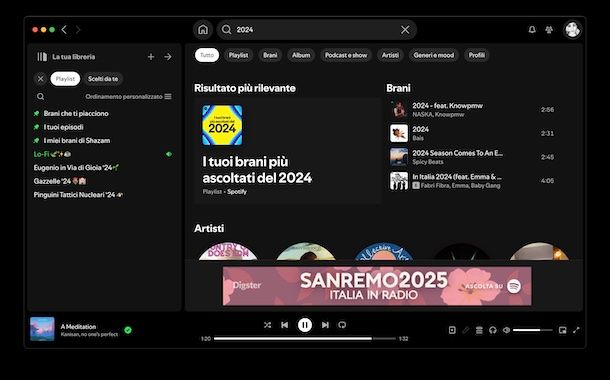
Task: Navigate forward with the right chevron
Action: (78, 30)
